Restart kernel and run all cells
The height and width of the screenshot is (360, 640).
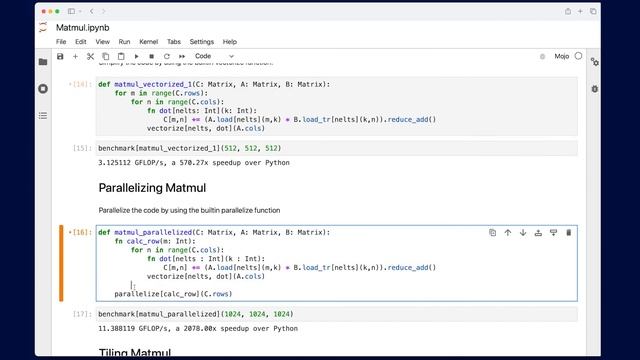[182, 56]
